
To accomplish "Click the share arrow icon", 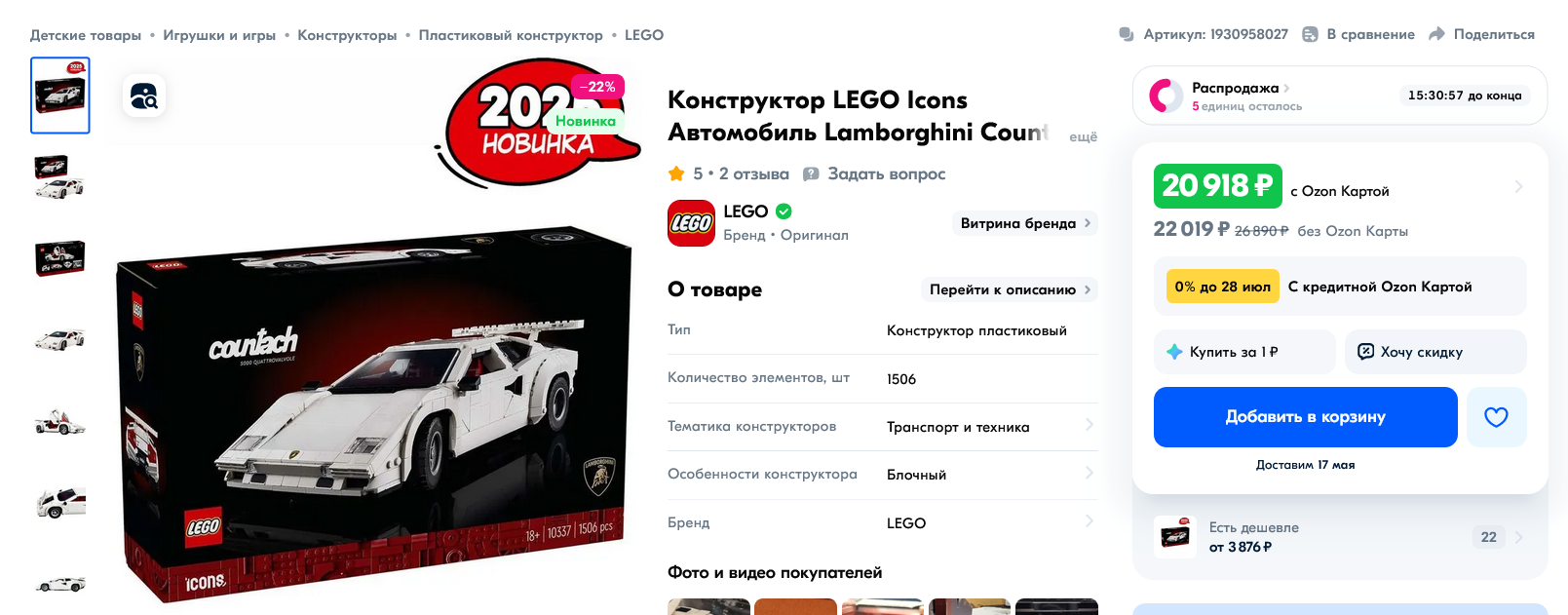I will tap(1436, 34).
